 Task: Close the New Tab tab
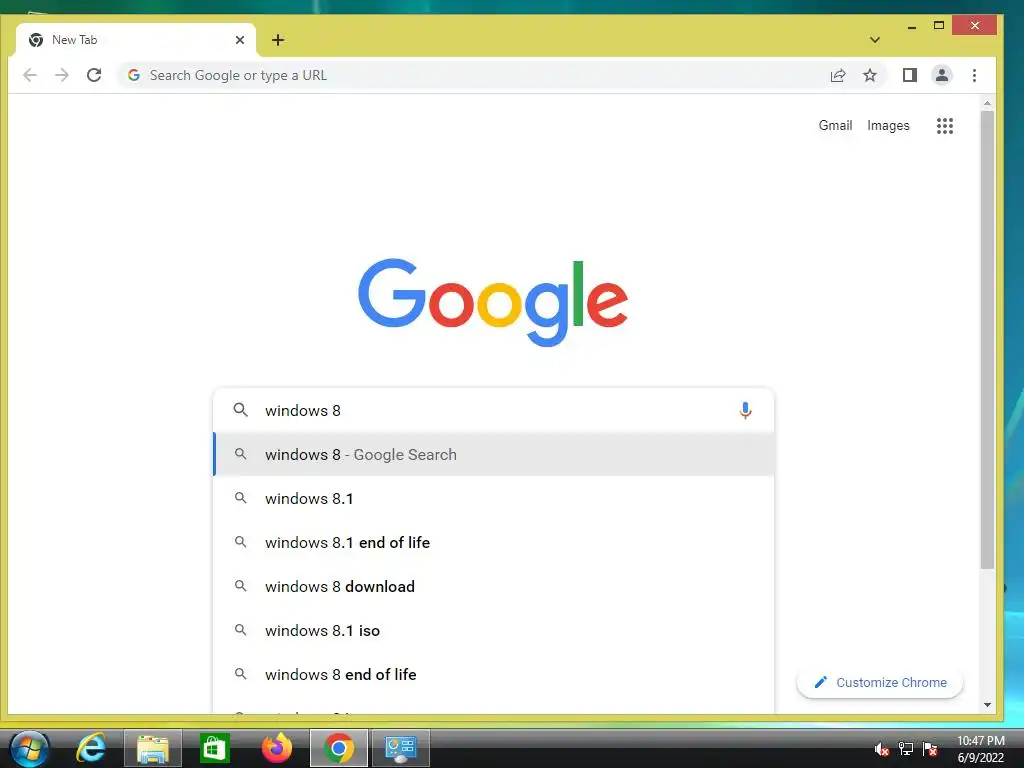click(x=240, y=40)
